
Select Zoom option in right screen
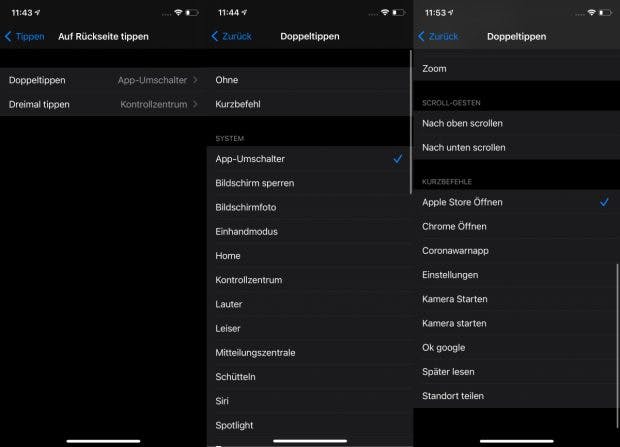point(516,68)
